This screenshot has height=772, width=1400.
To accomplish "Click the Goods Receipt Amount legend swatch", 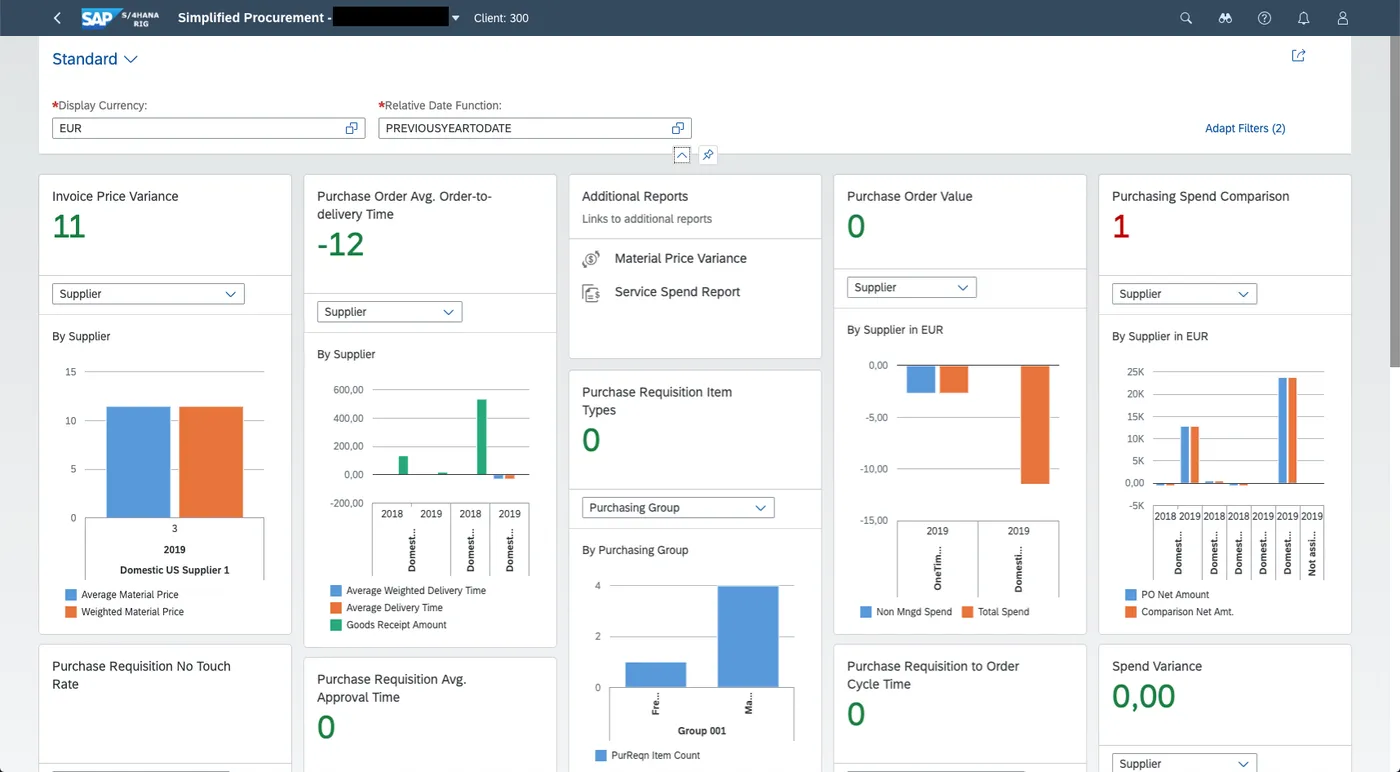I will [x=336, y=625].
